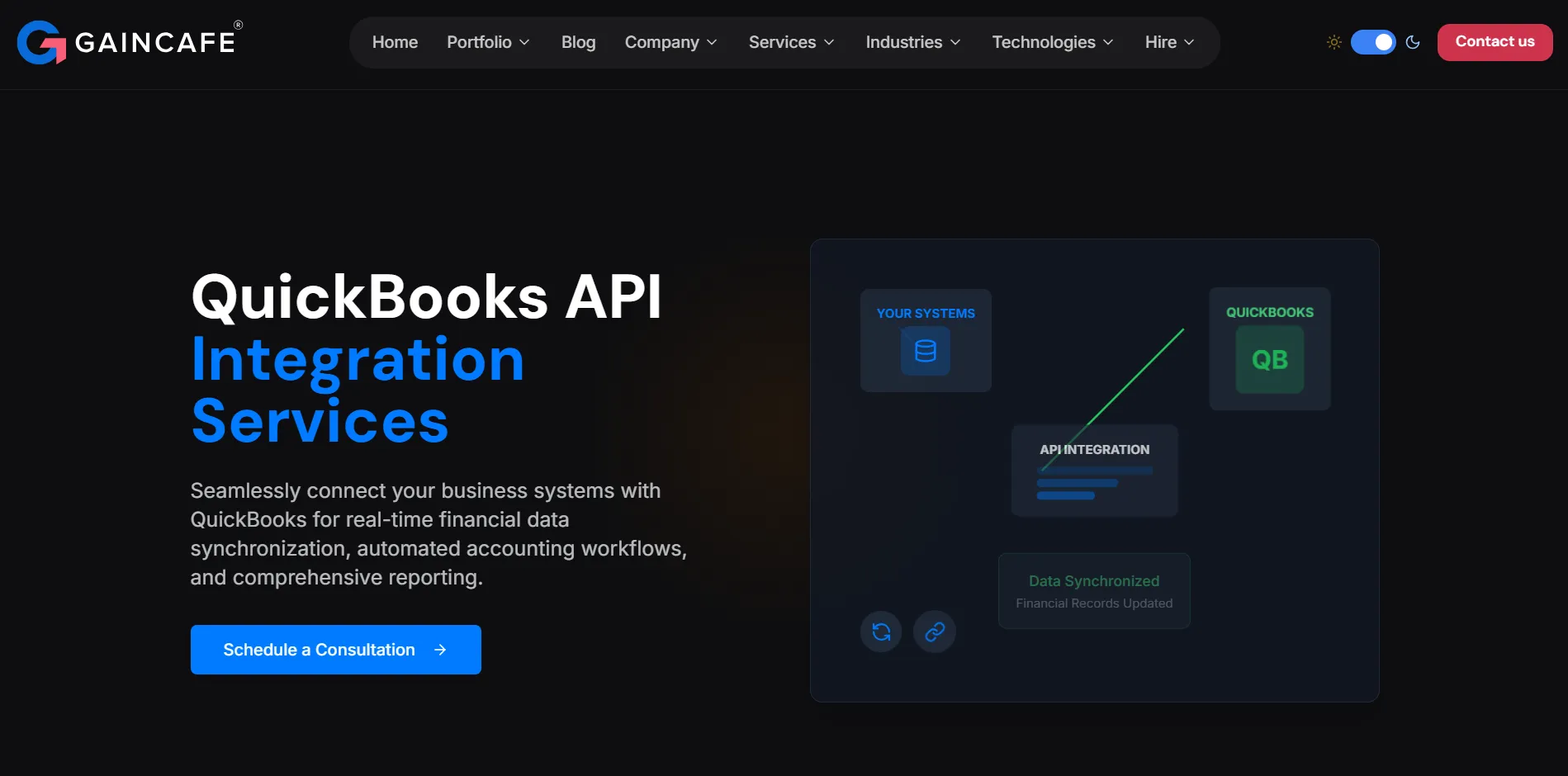Open the Blog menu item
Screen dimensions: 1568x776
coord(578,42)
